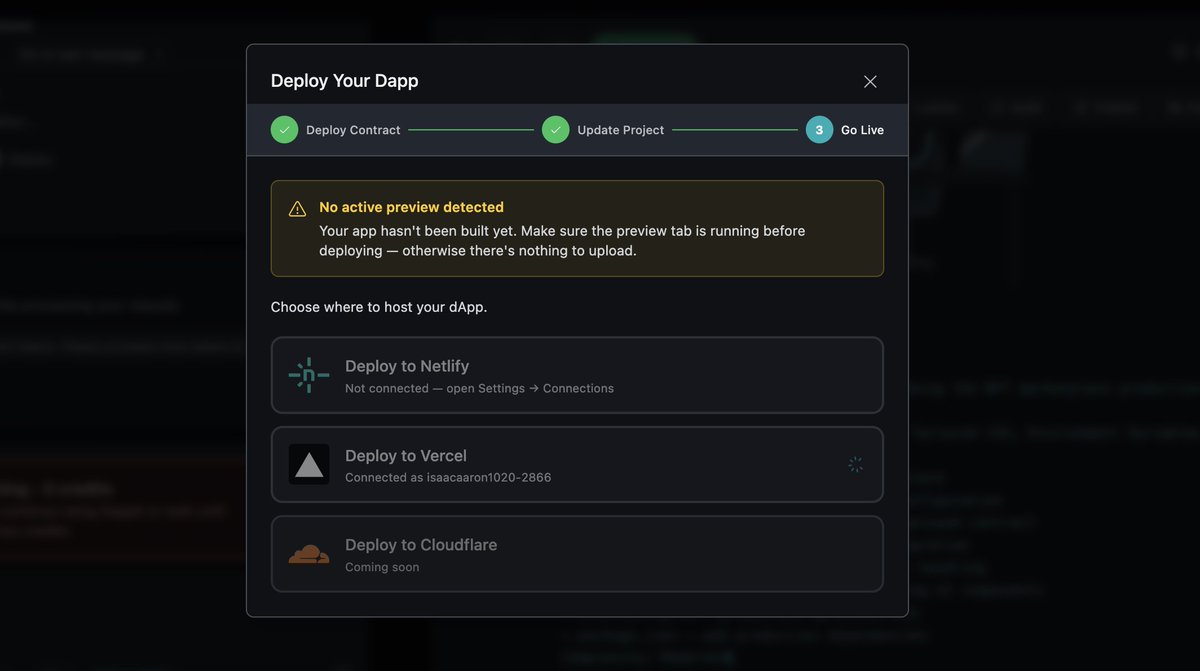1200x671 pixels.
Task: Click 'Not connected — open Settings → Connections' text
Action: pyautogui.click(x=479, y=388)
